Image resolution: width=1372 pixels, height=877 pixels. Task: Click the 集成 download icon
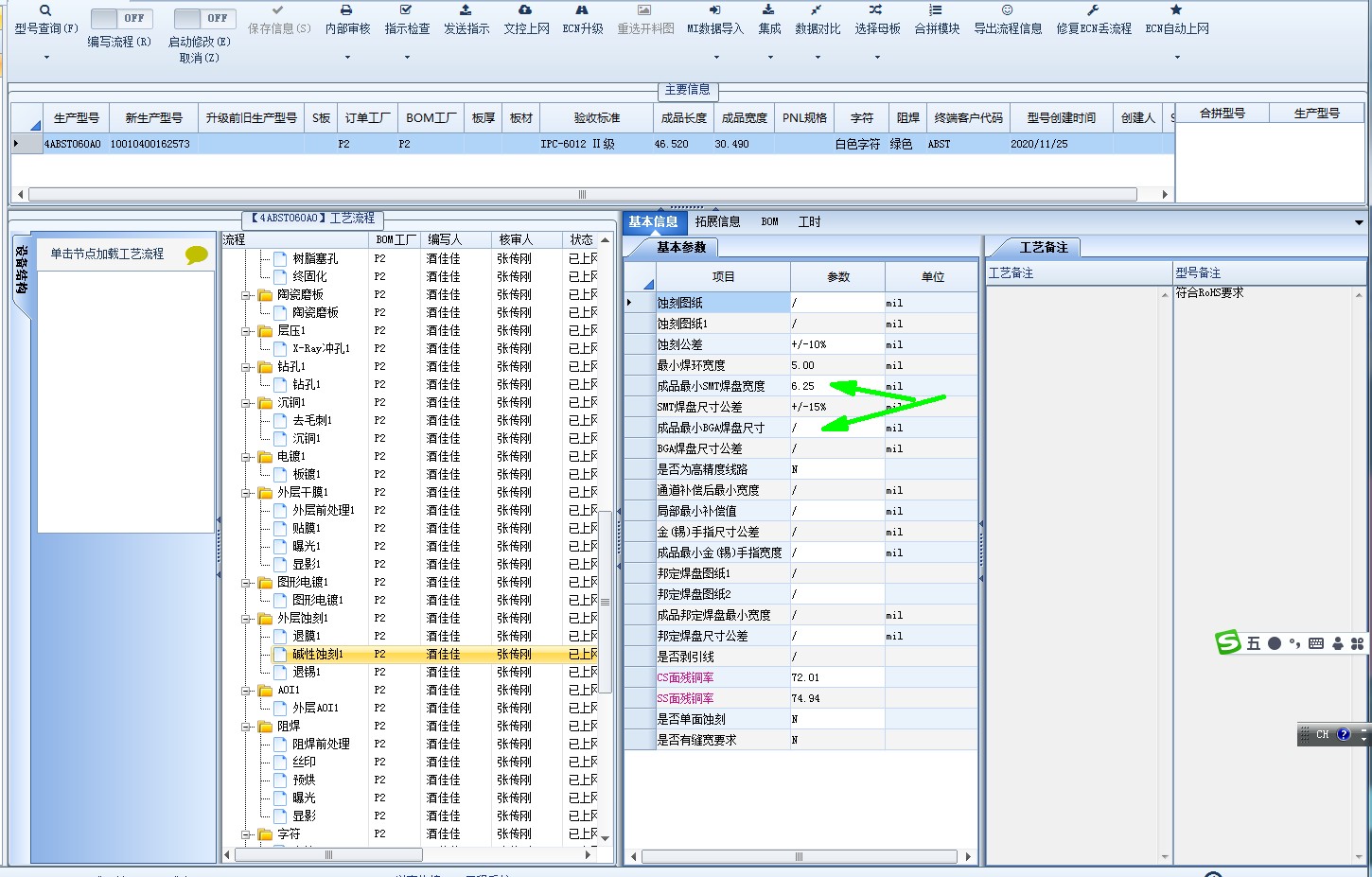point(769,10)
